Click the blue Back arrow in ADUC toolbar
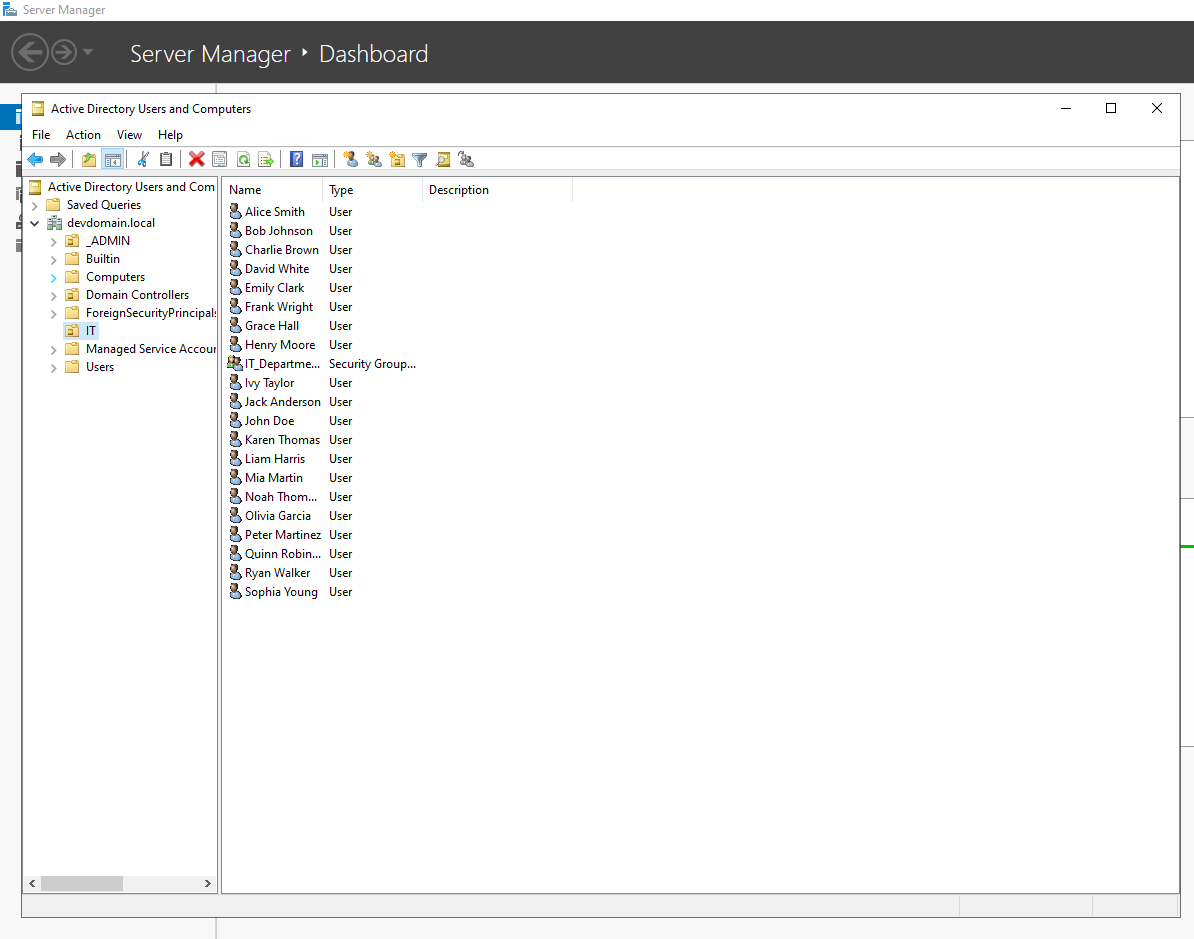Viewport: 1194px width, 939px height. (x=35, y=159)
